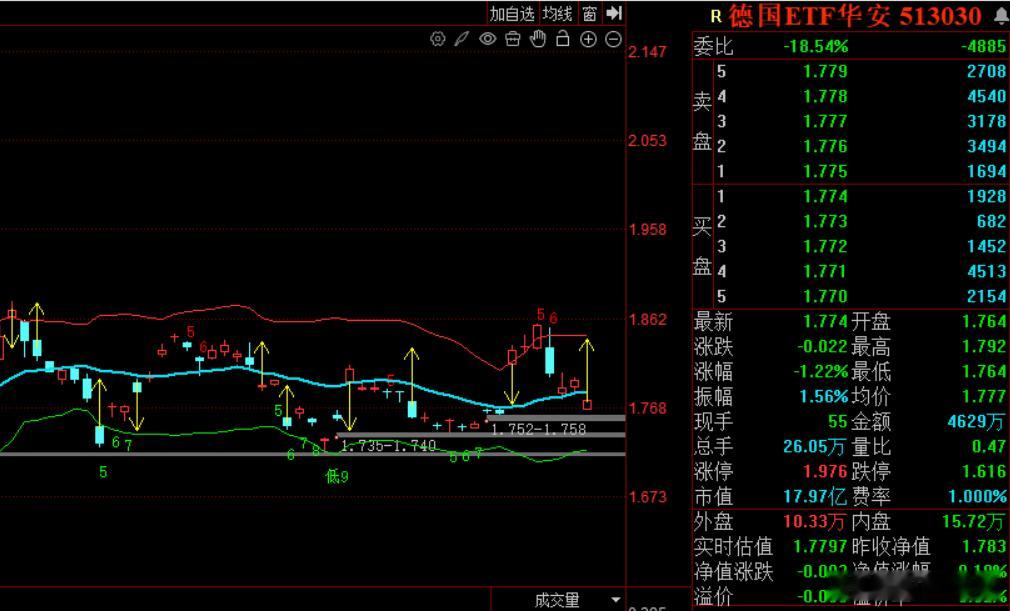This screenshot has height=611, width=1010.
Task: Click sell volume 2708
Action: pyautogui.click(x=986, y=71)
